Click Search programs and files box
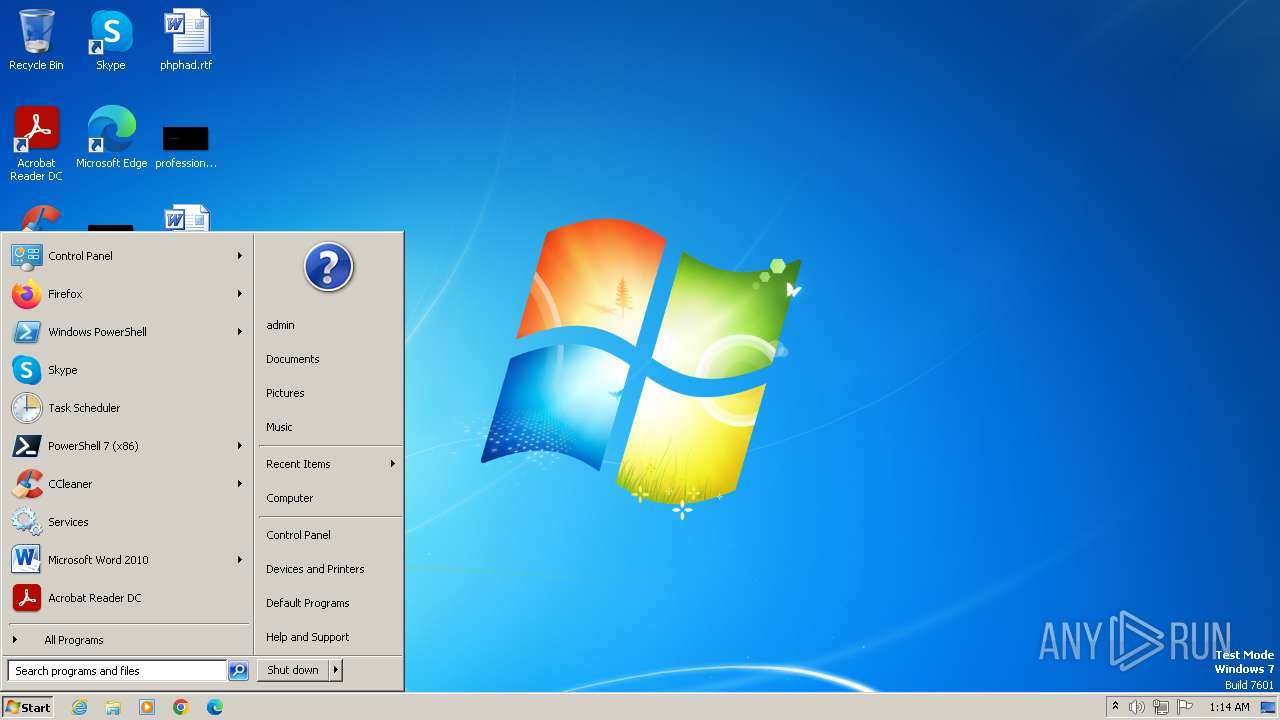The width and height of the screenshot is (1280, 720). coord(117,671)
